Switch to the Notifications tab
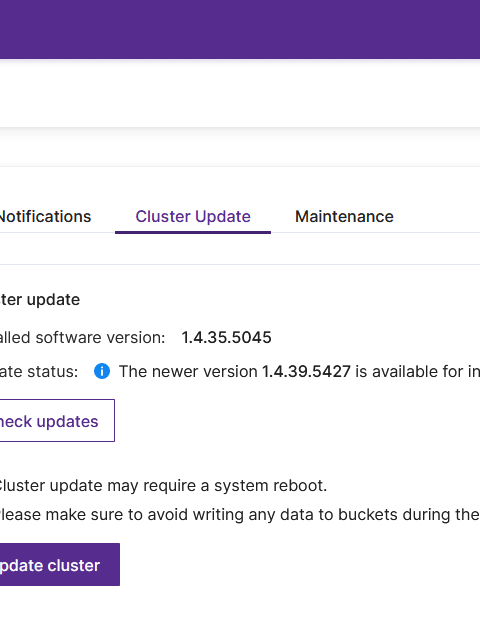Image resolution: width=480 pixels, height=641 pixels. pos(45,216)
